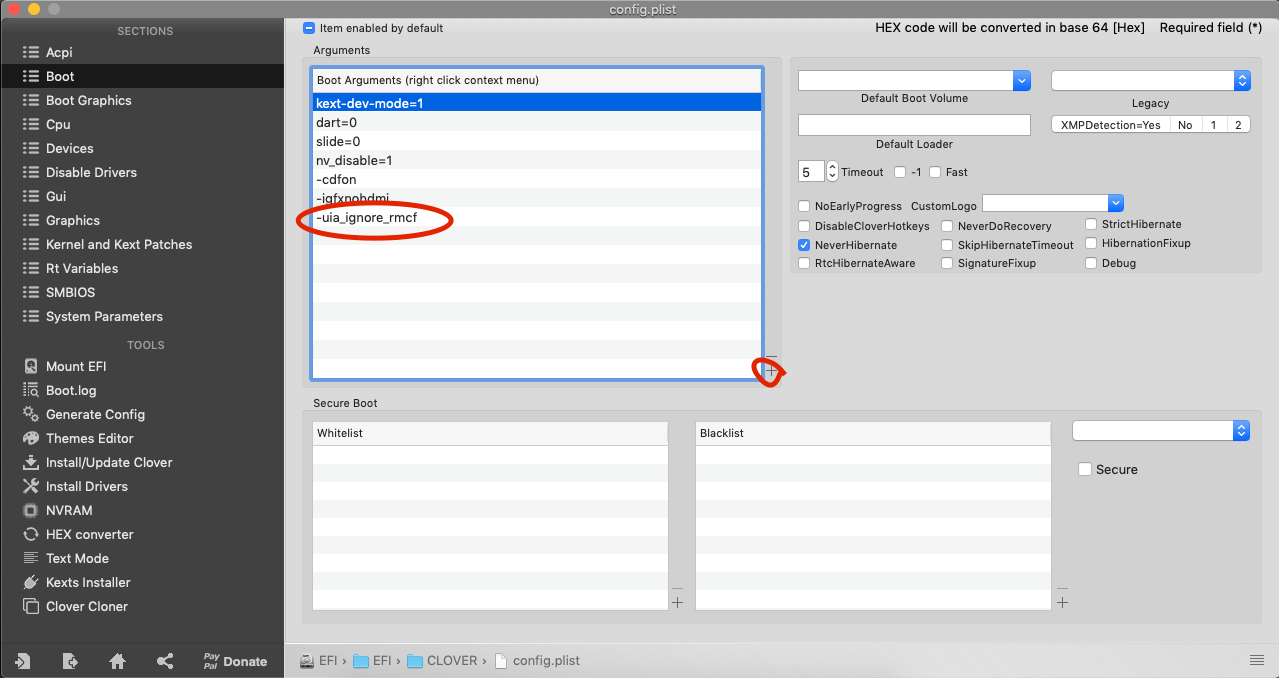Select XMPDetection 1 segment
Image resolution: width=1279 pixels, height=678 pixels.
click(x=1213, y=125)
